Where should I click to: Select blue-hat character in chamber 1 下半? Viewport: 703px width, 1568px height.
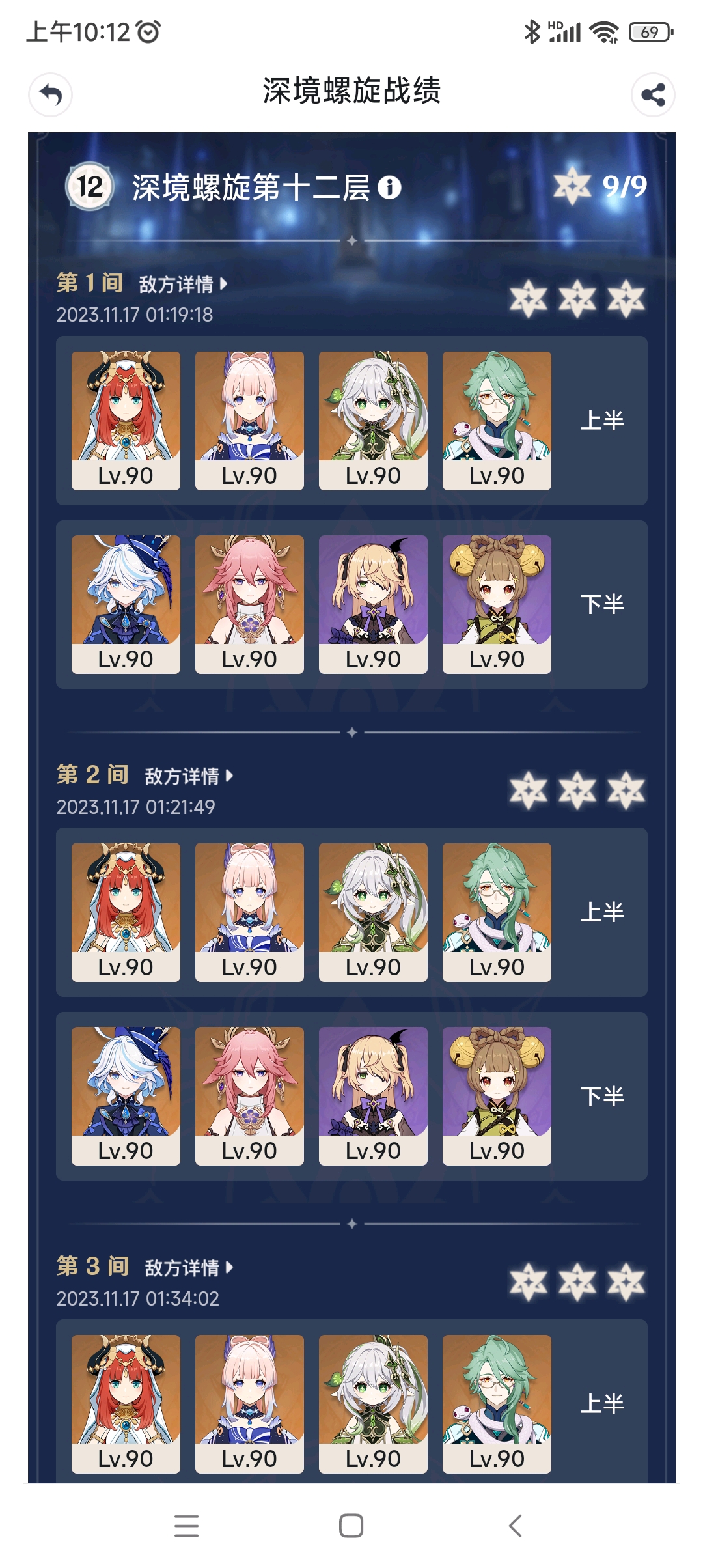click(x=126, y=604)
